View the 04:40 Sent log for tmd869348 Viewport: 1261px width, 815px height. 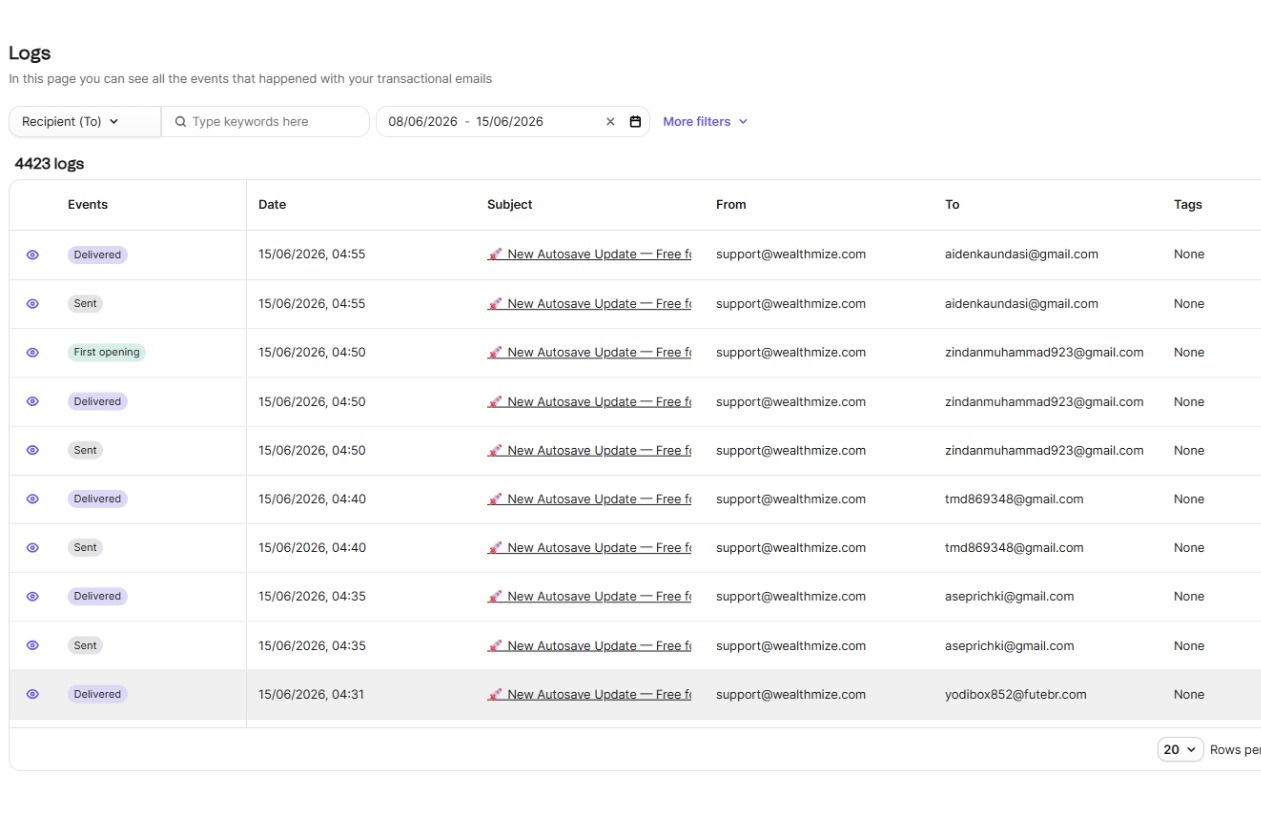click(32, 548)
